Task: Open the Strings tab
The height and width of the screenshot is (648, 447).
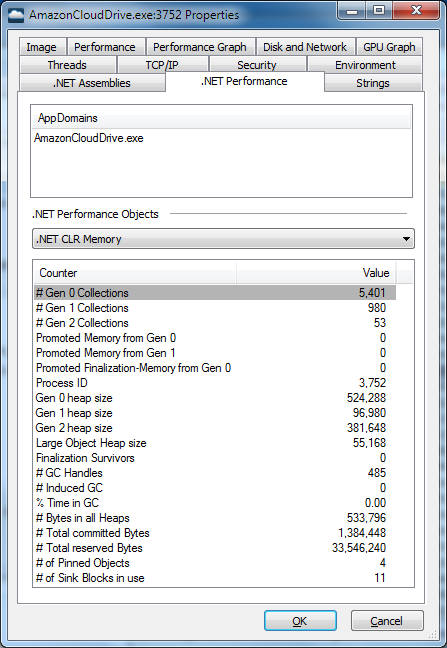Action: pos(373,83)
